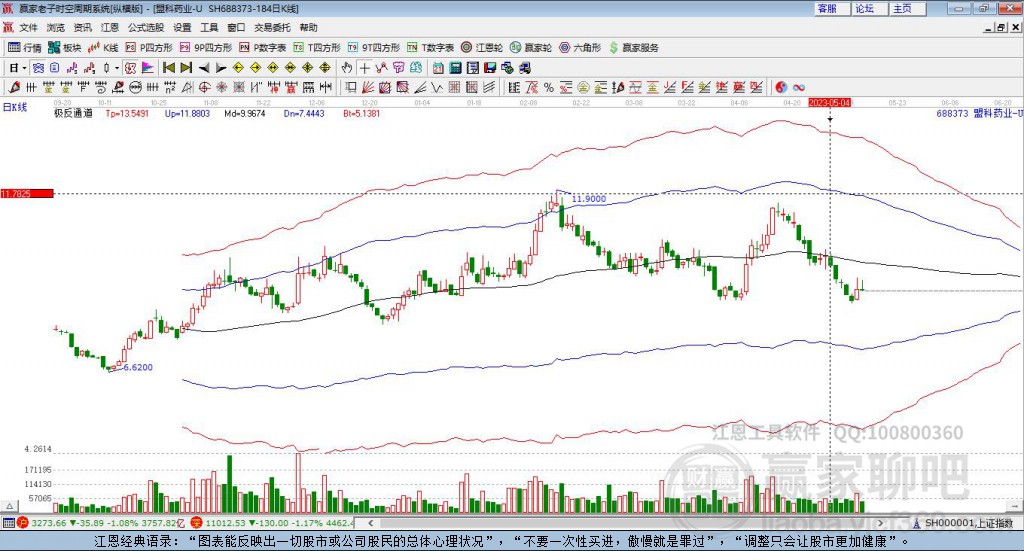Screen dimensions: 1024x551
Task: Open the P数字表 number table
Action: (x=263, y=48)
